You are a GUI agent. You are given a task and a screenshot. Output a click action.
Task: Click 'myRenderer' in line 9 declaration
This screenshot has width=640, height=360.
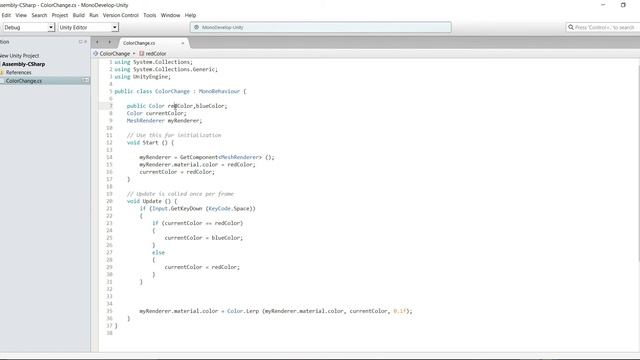coord(183,120)
